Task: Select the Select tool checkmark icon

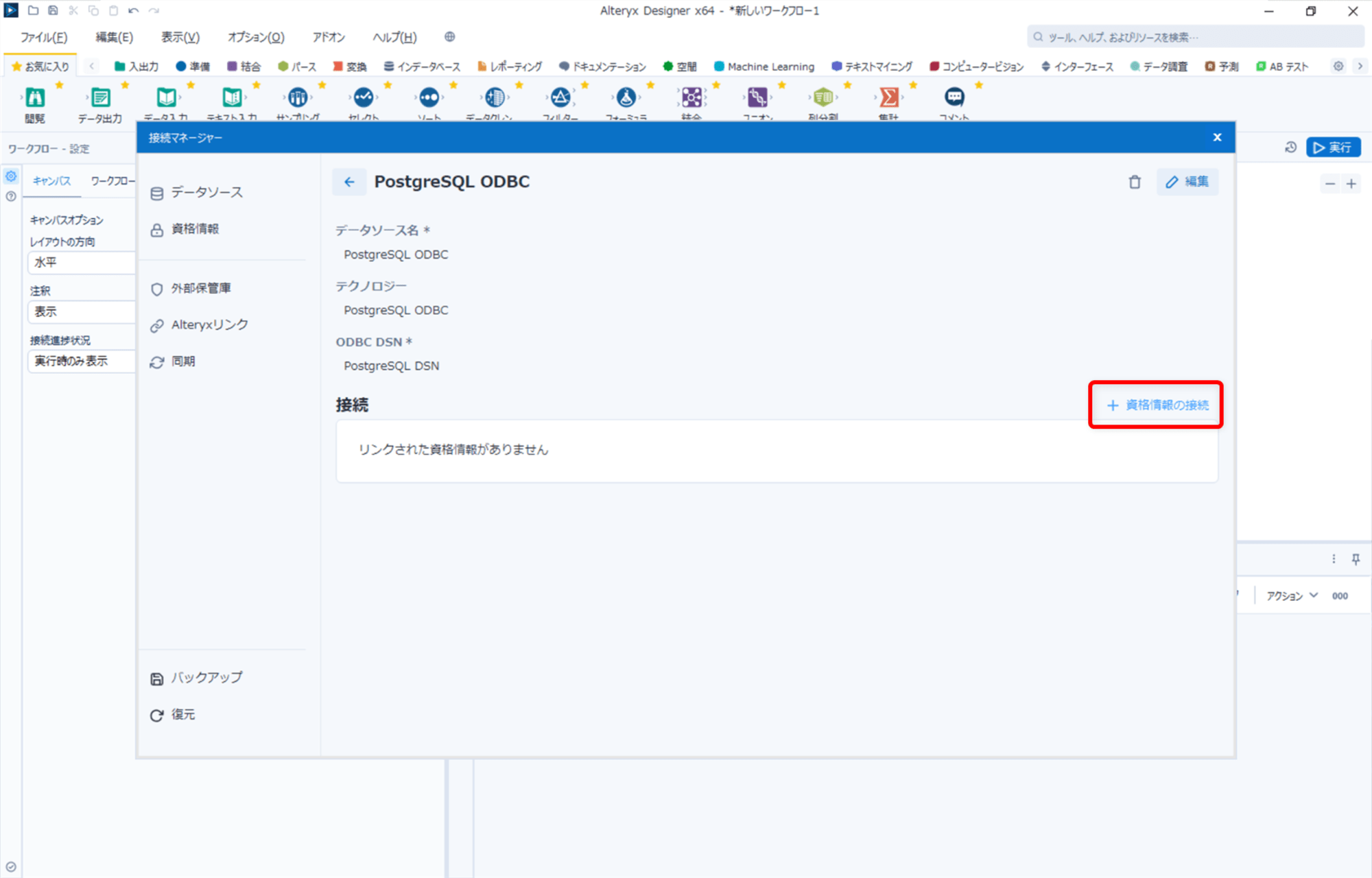Action: point(364,97)
